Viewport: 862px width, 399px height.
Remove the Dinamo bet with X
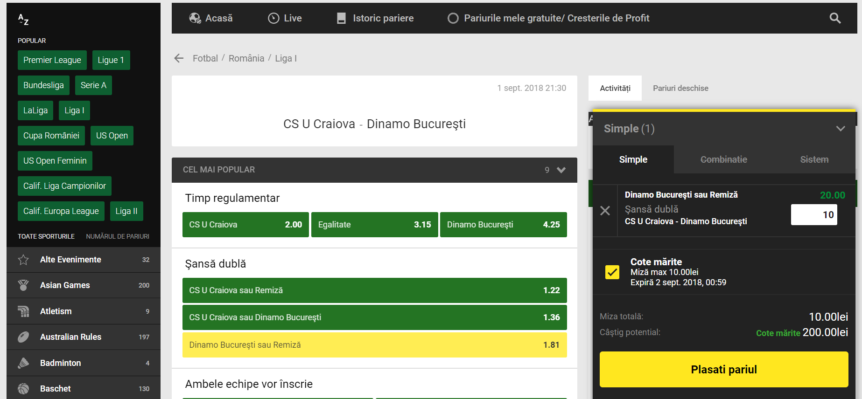pos(605,210)
